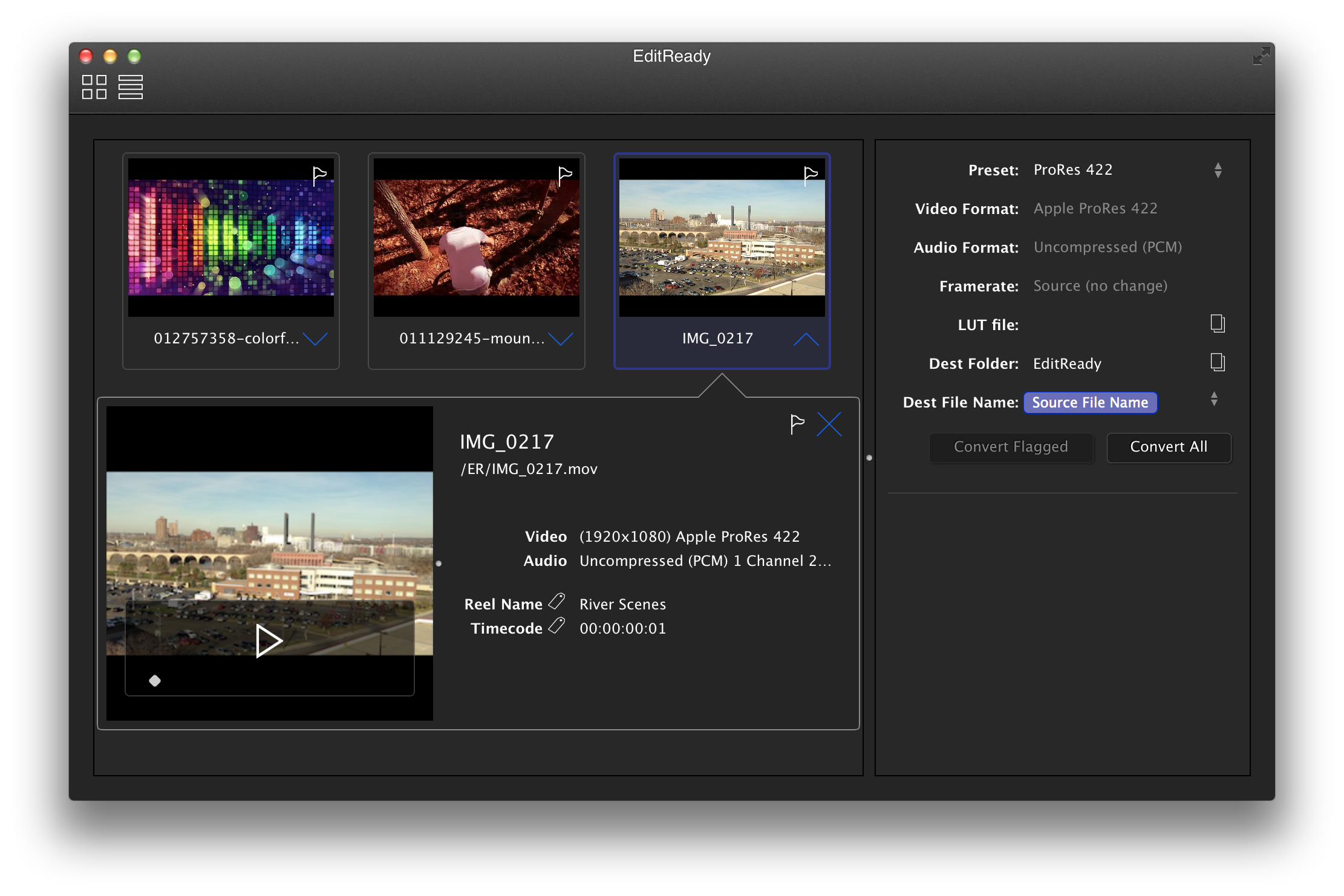
Task: Click the Convert Flagged button
Action: coord(1011,447)
